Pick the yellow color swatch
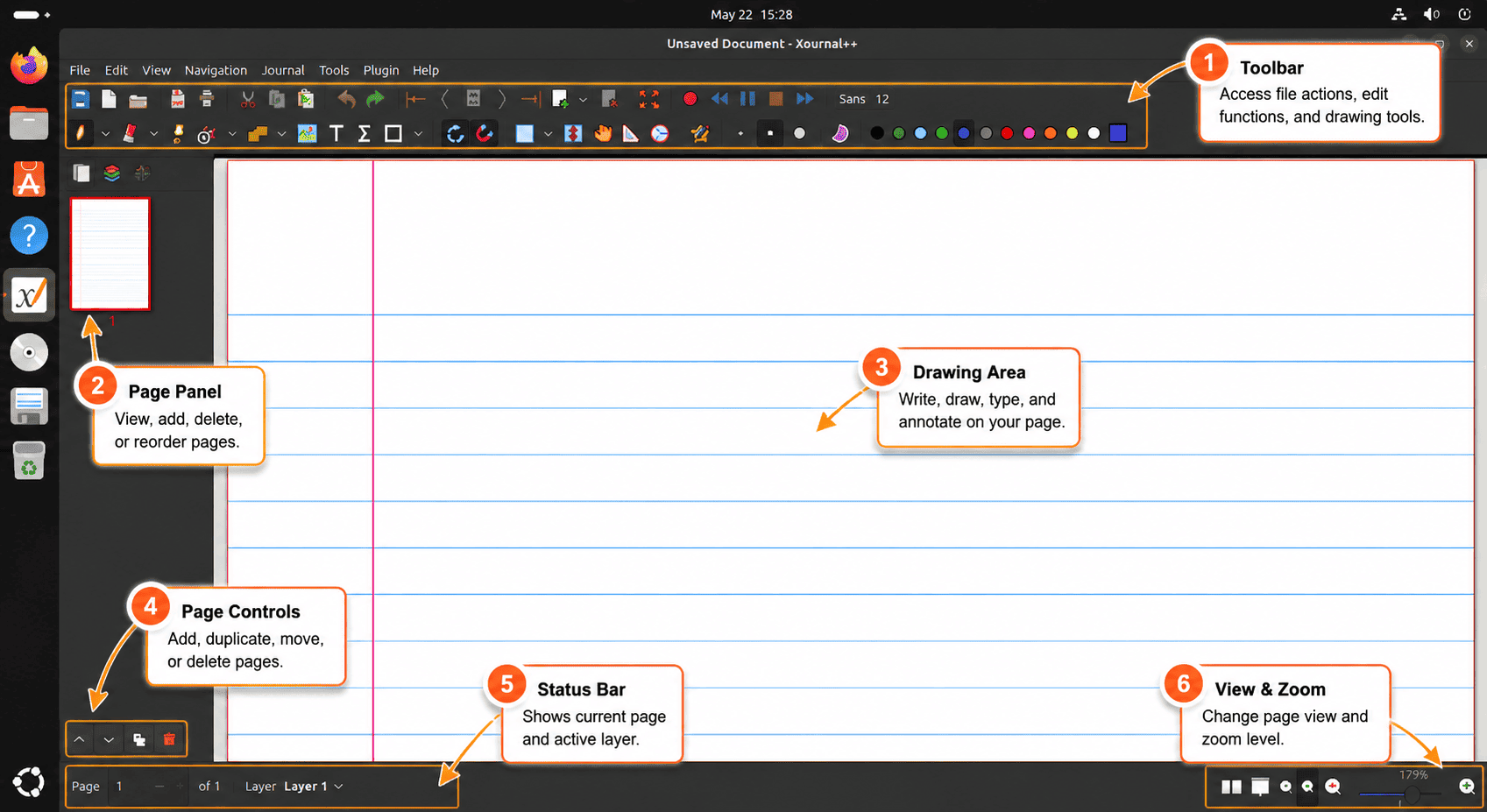This screenshot has width=1487, height=812. [x=1072, y=133]
